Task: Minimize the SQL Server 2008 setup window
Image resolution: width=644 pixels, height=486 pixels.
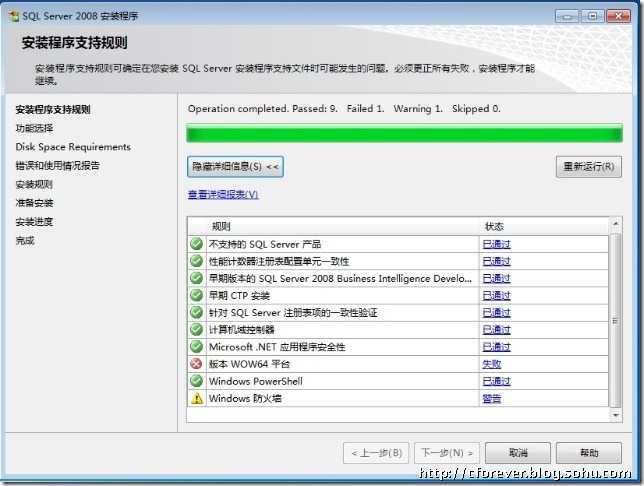Action: point(567,16)
